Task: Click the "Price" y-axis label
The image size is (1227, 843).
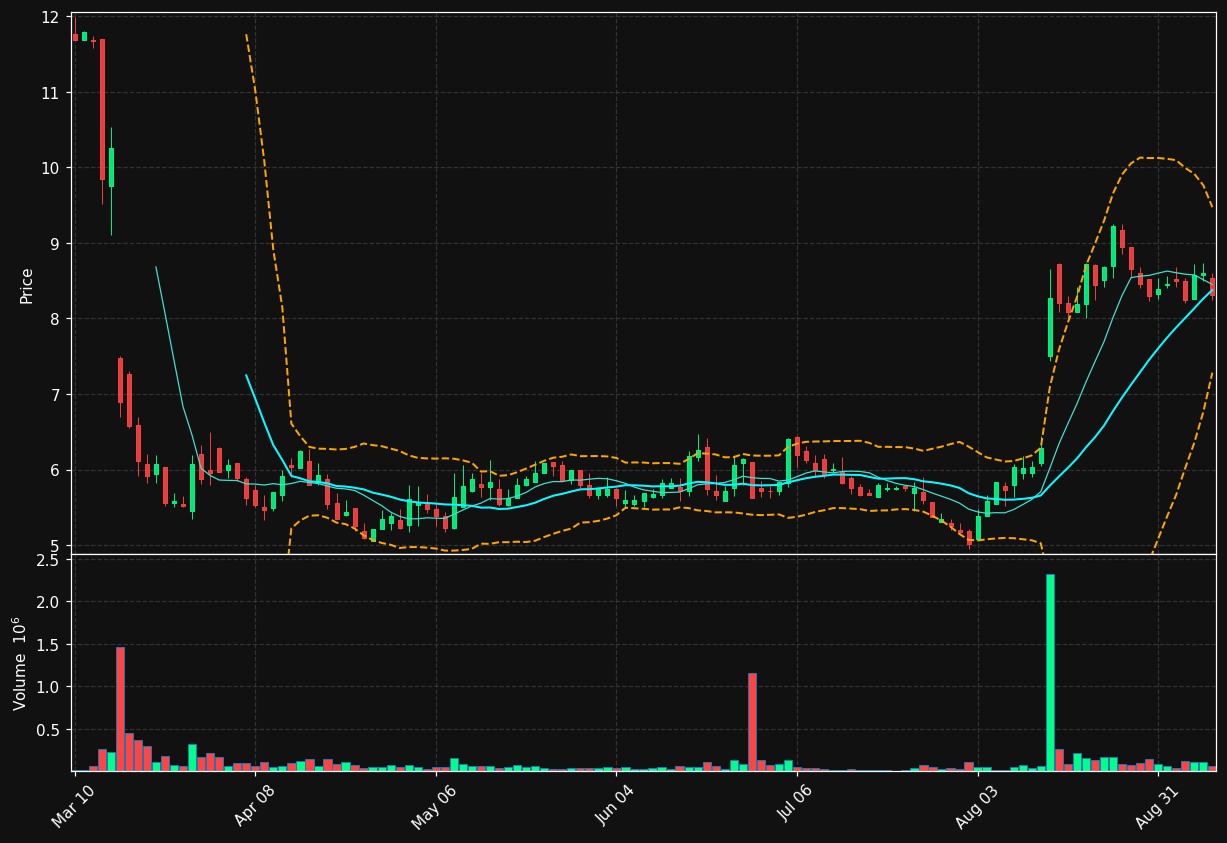Action: pos(27,286)
